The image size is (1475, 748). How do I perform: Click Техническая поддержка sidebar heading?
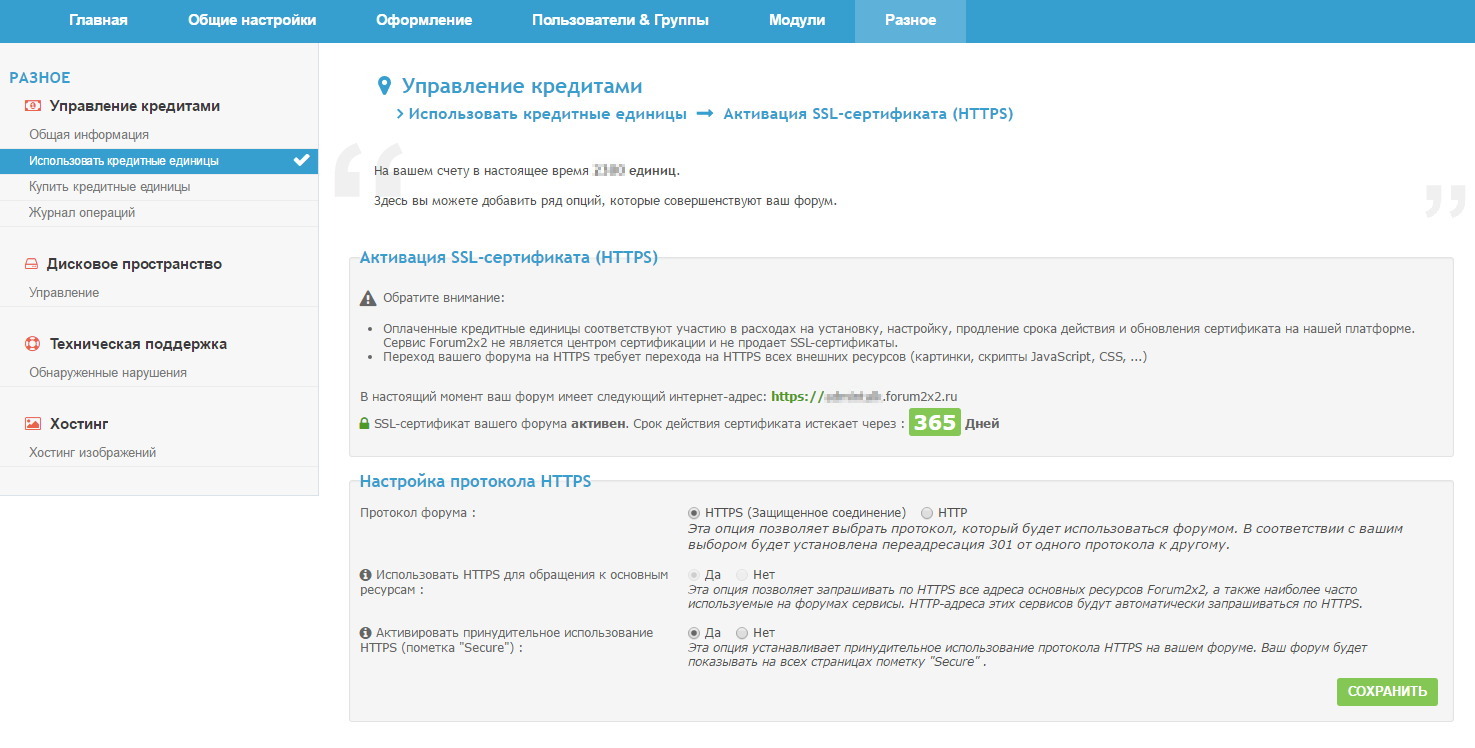point(139,344)
